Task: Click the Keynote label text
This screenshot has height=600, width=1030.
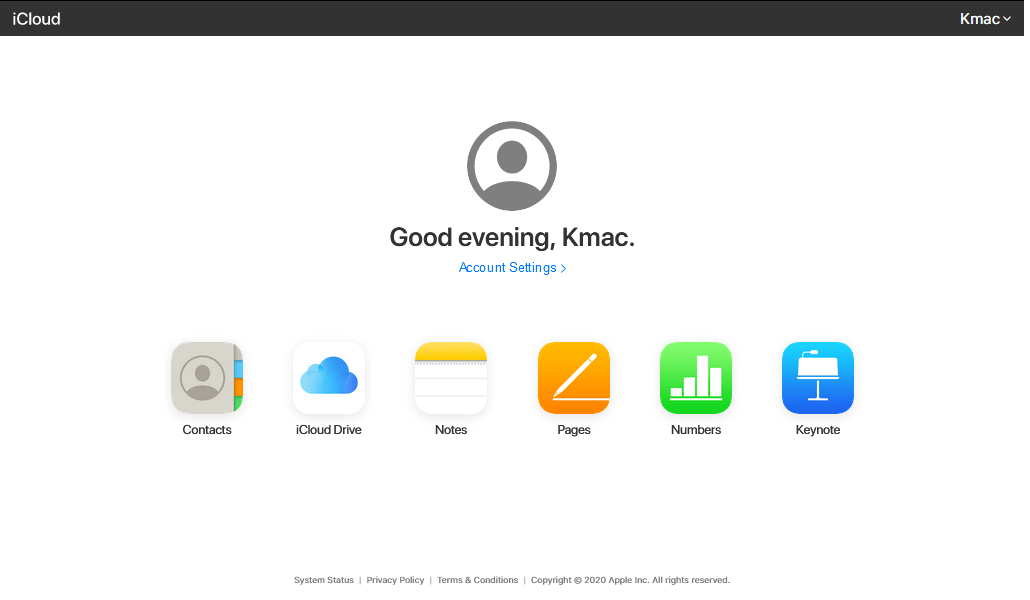Action: click(818, 429)
